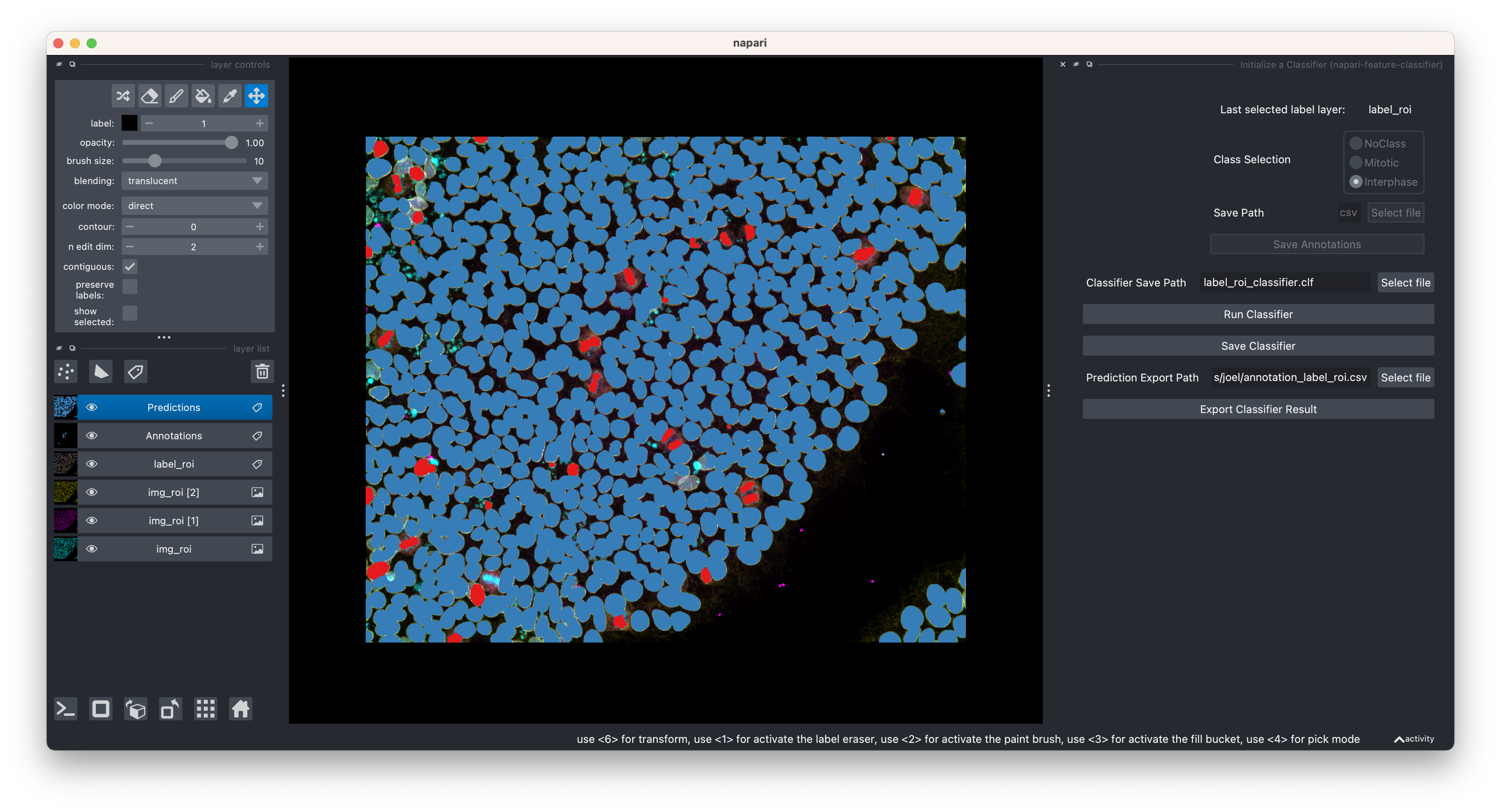
Task: Hide the Predictions layer
Action: tap(92, 407)
